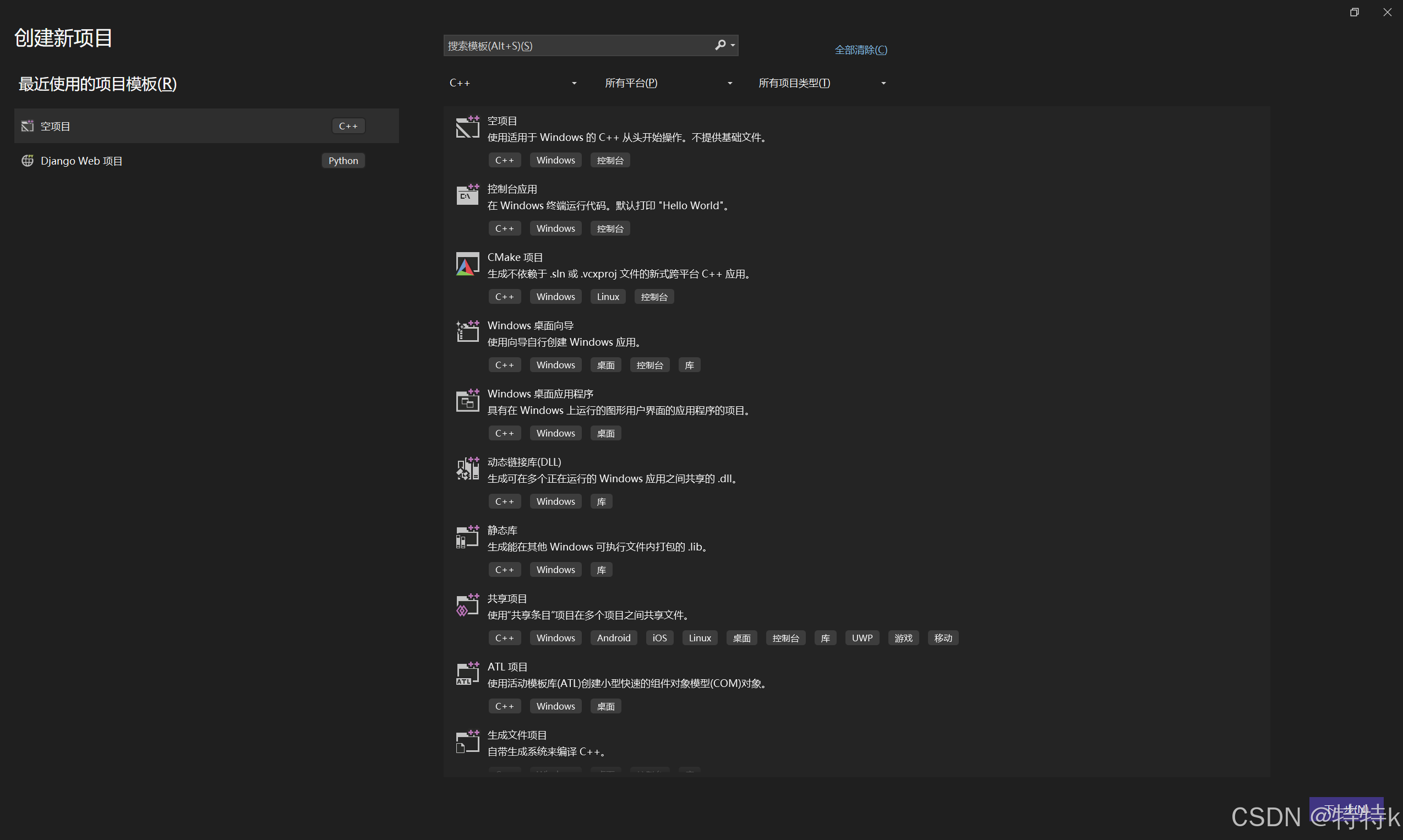Screen dimensions: 1403x840
Task: Click the Django Web project globe icon
Action: click(x=27, y=161)
